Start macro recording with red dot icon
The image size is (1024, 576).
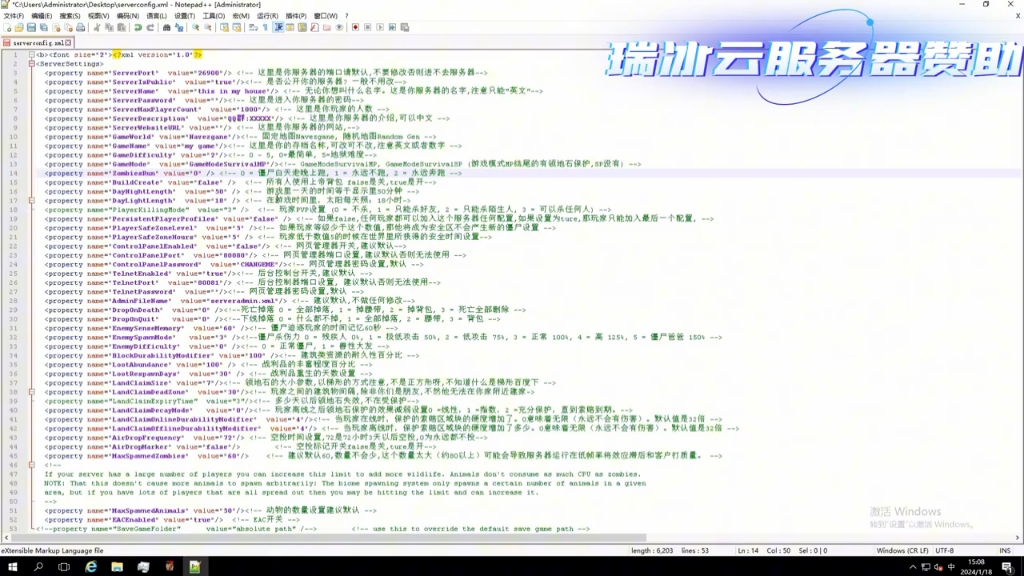point(355,27)
